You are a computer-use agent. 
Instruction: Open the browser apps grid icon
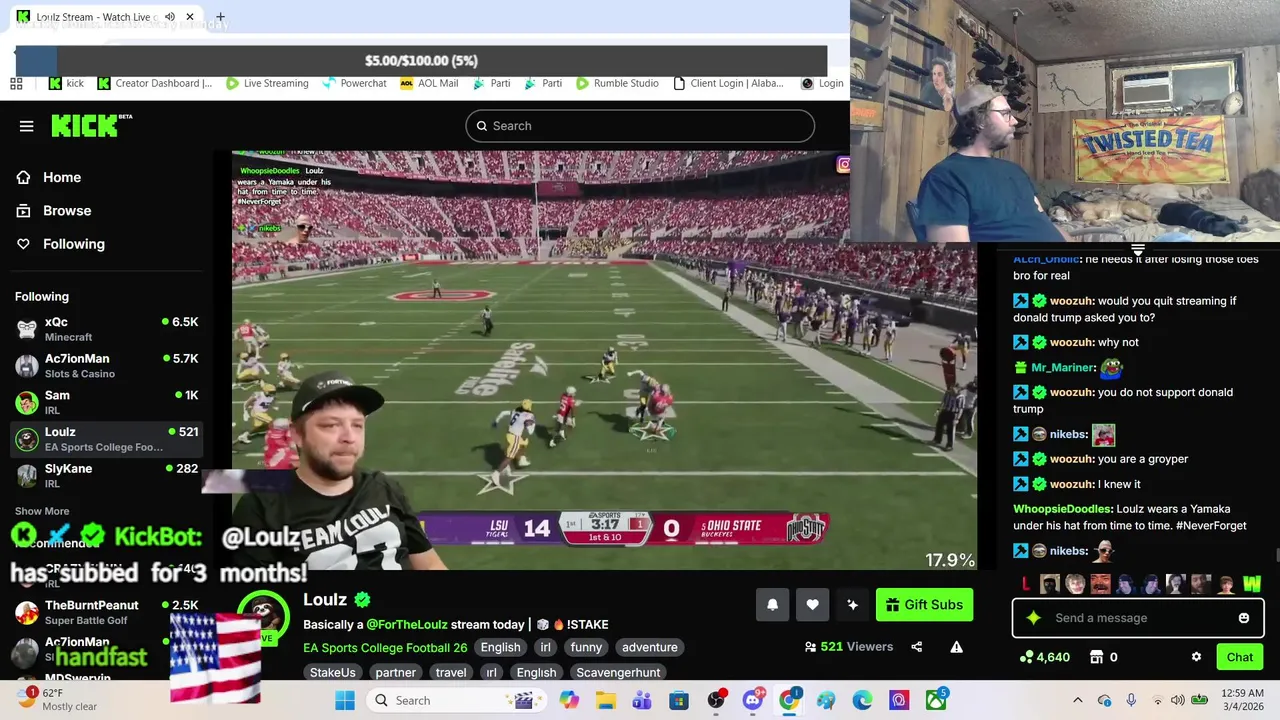tap(16, 84)
